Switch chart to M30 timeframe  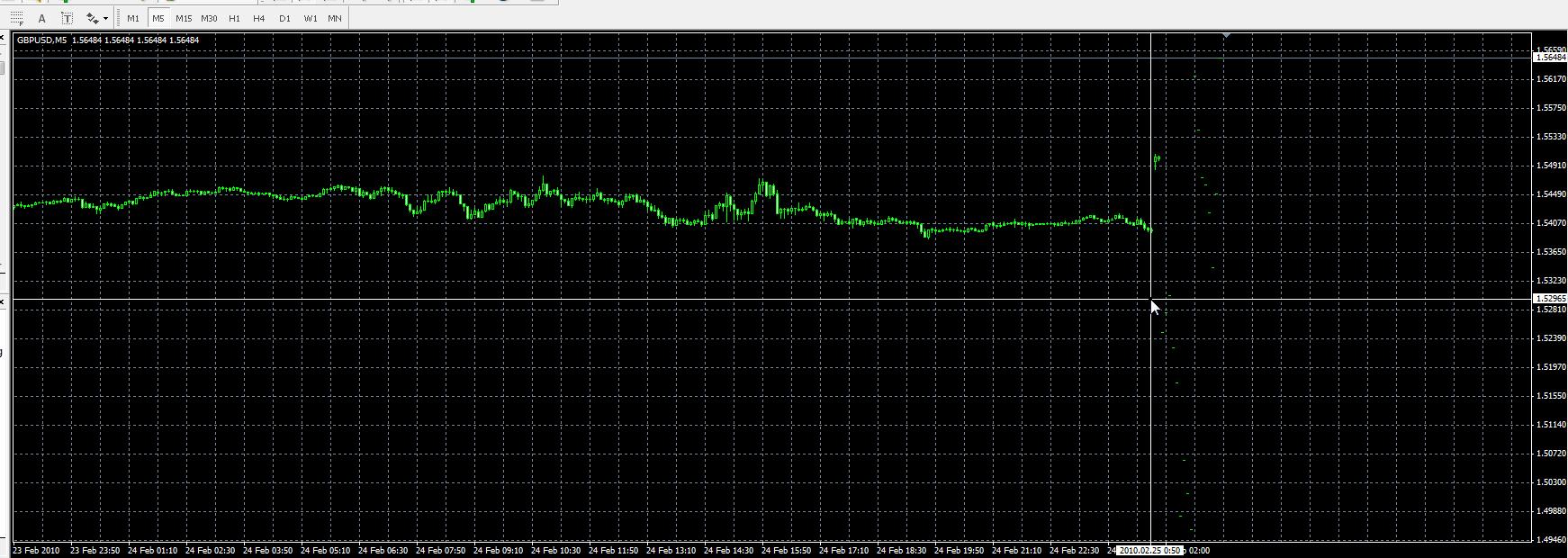tap(209, 18)
